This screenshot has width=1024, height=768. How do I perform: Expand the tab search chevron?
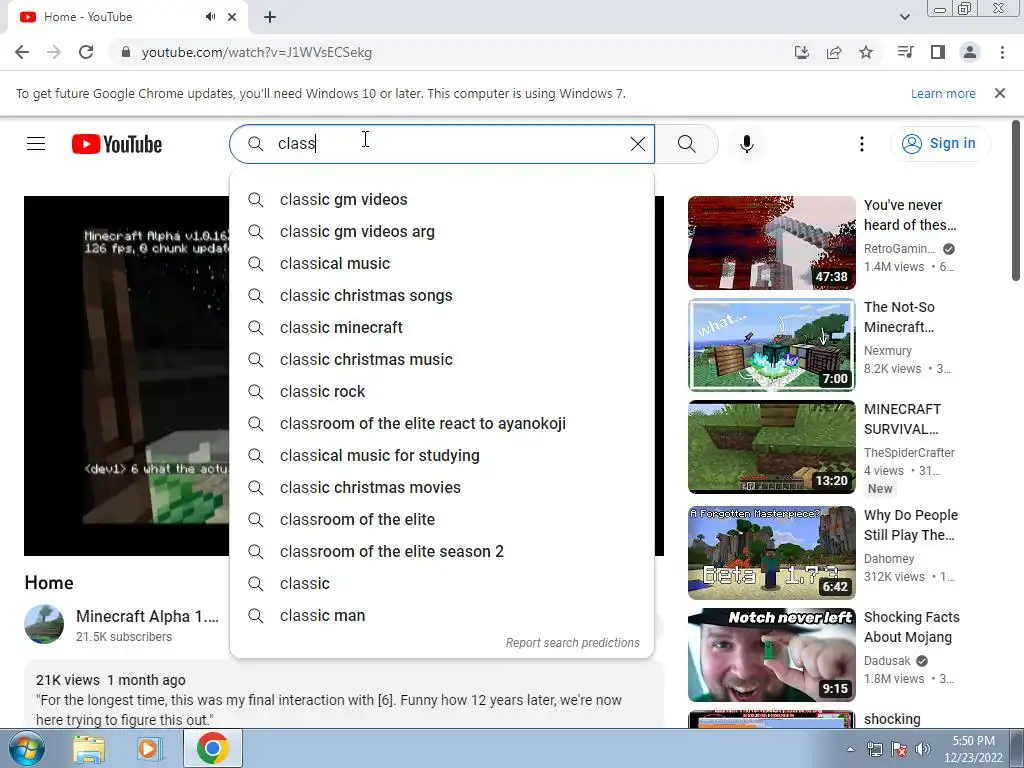(904, 17)
